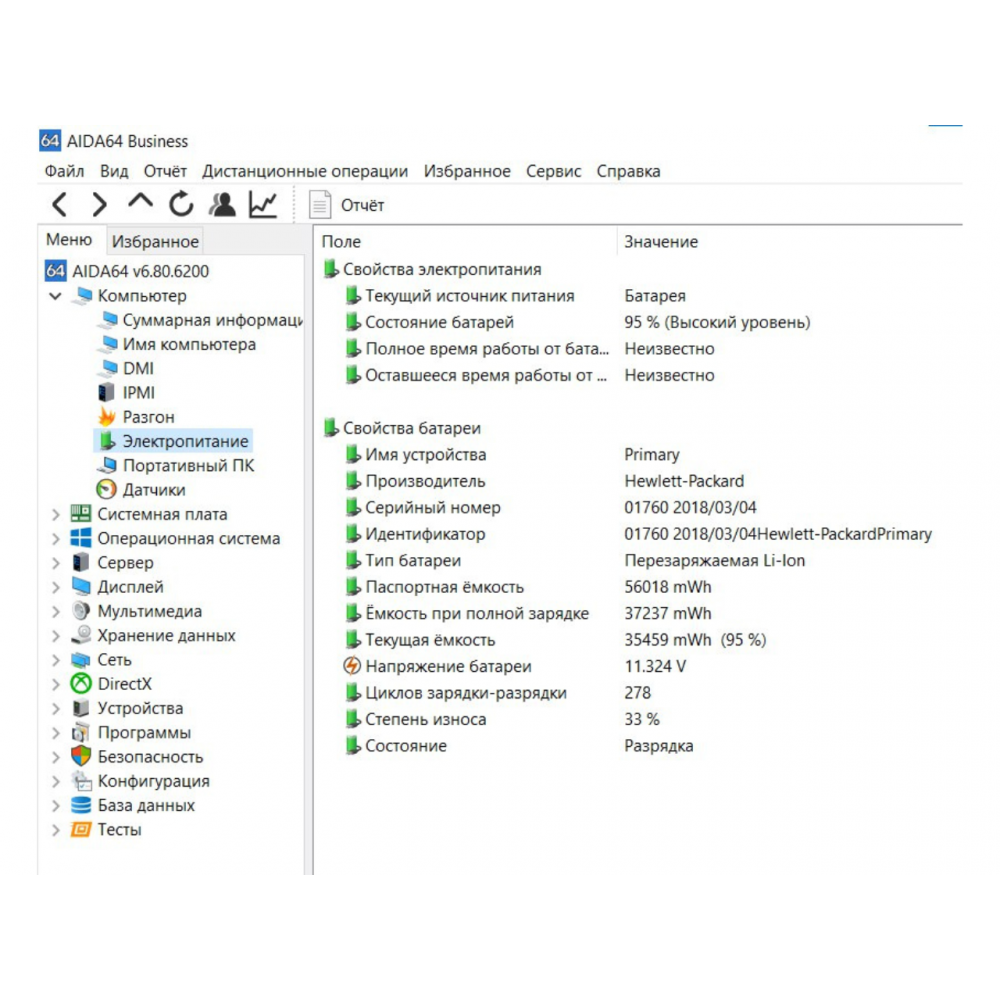Click the report document icon in toolbar
Viewport: 1000px width, 1000px height.
point(320,205)
